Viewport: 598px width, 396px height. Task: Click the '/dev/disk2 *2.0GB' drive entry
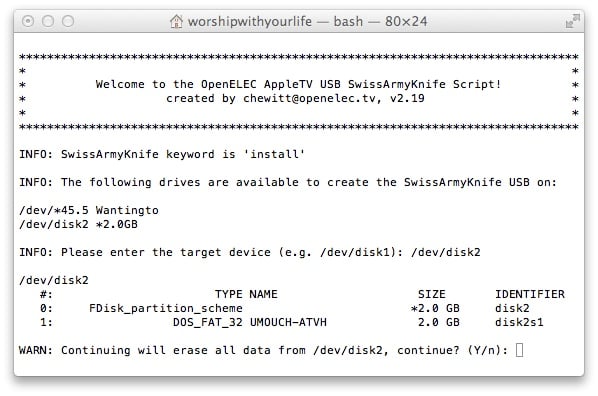[79, 224]
